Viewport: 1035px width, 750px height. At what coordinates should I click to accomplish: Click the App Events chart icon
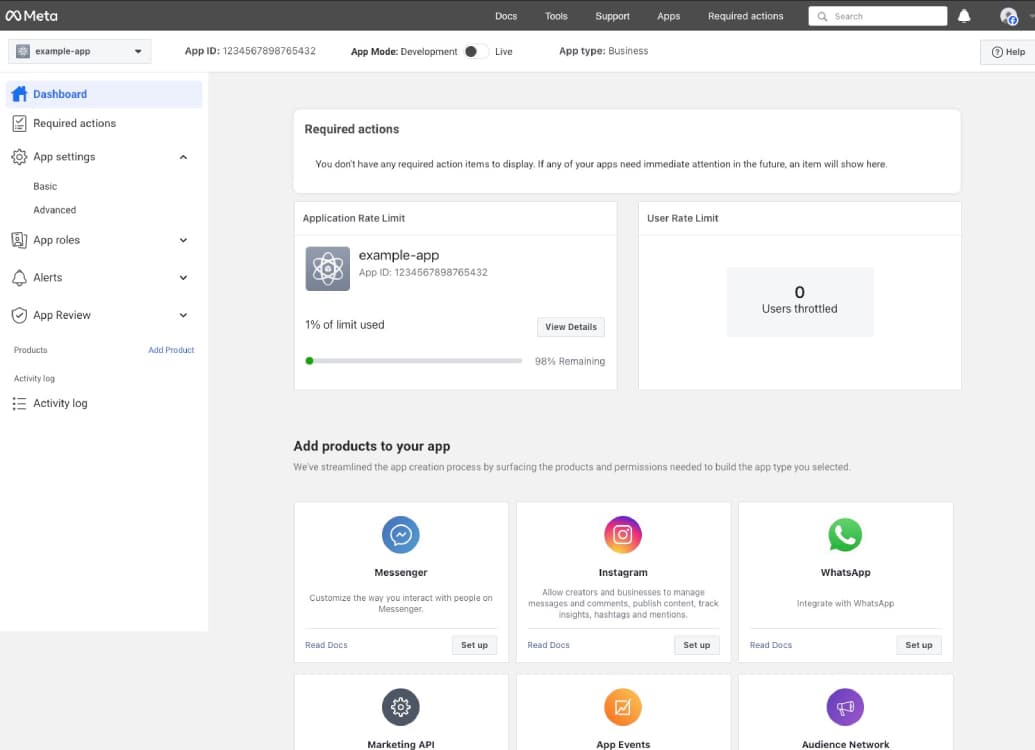coord(622,706)
